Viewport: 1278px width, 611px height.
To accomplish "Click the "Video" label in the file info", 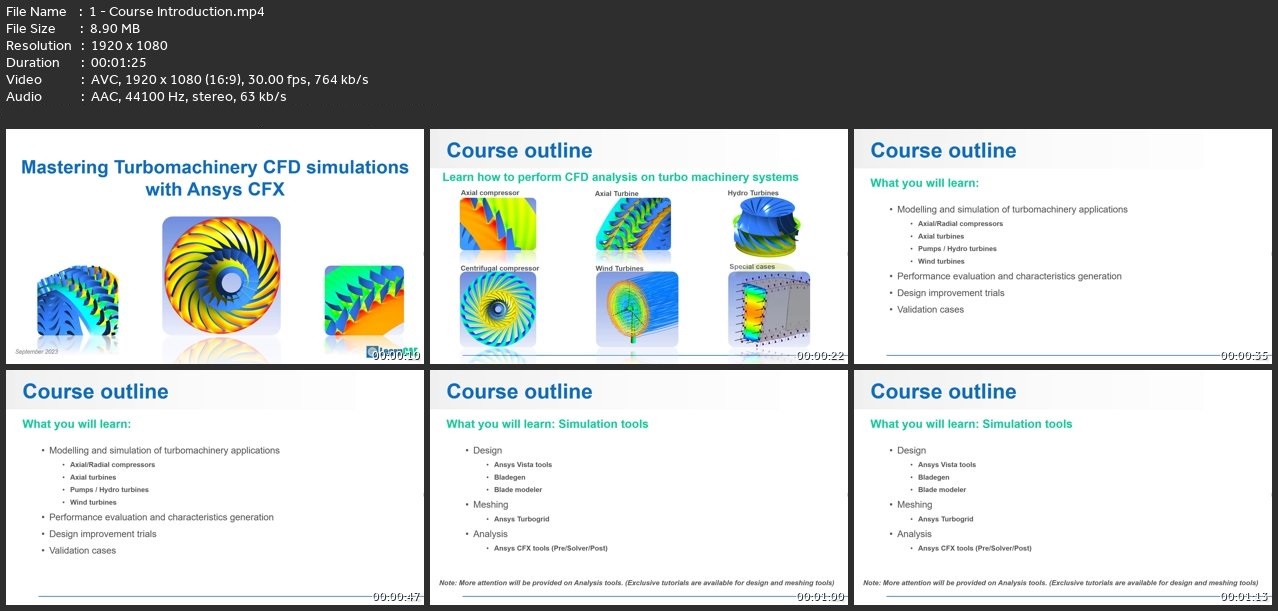I will [24, 80].
